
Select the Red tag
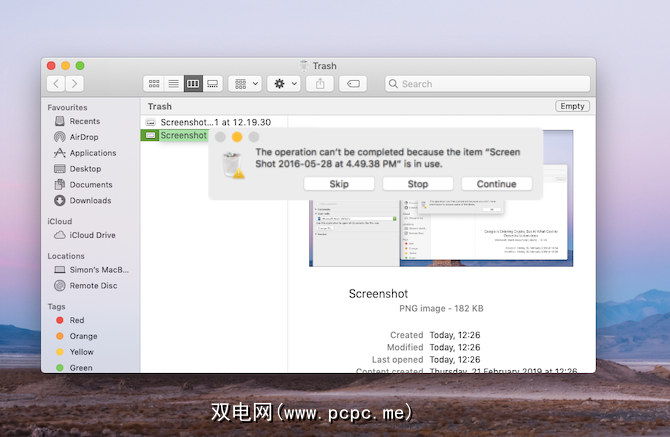pos(77,321)
